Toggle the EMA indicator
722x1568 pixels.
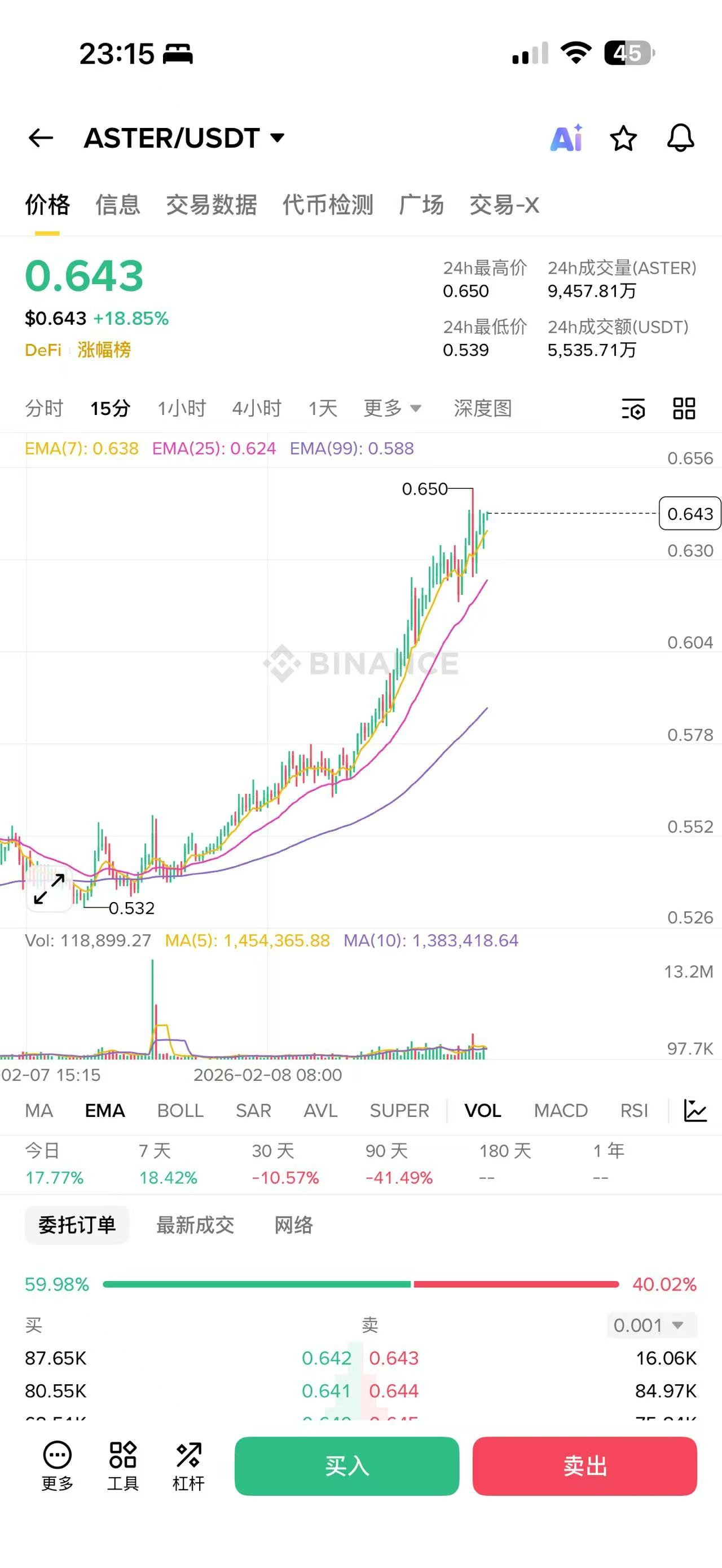point(105,1110)
